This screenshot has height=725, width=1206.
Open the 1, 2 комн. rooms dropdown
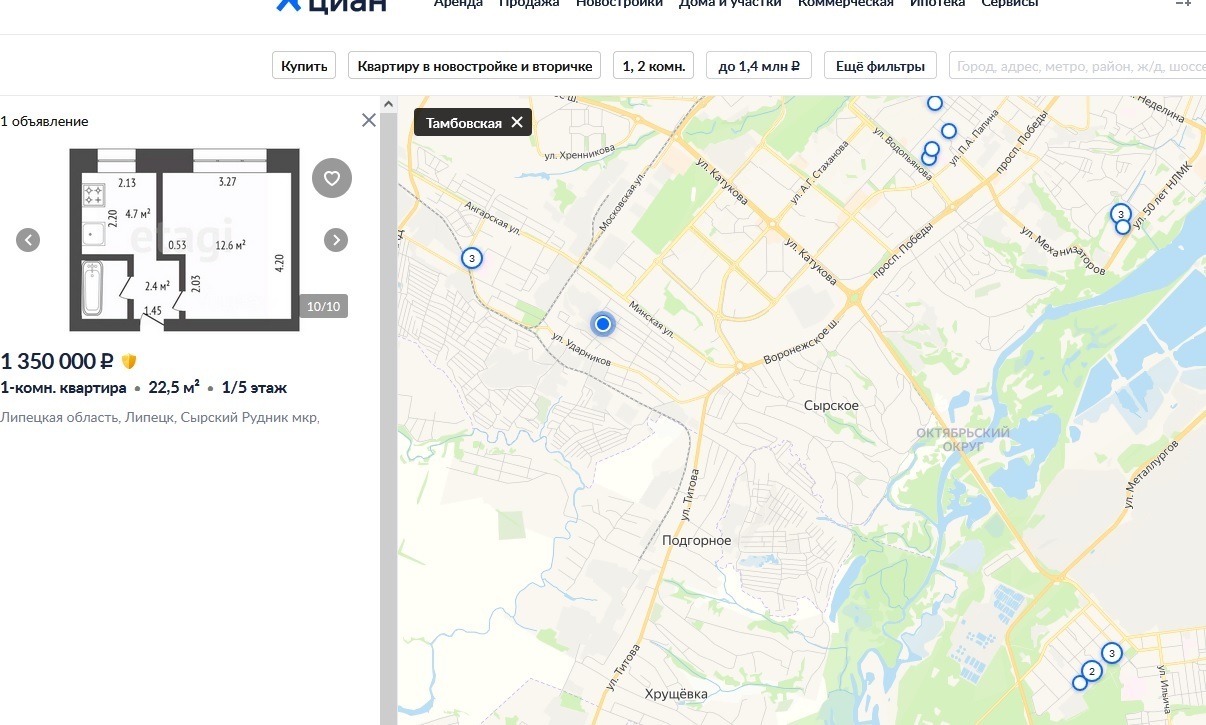(x=653, y=66)
